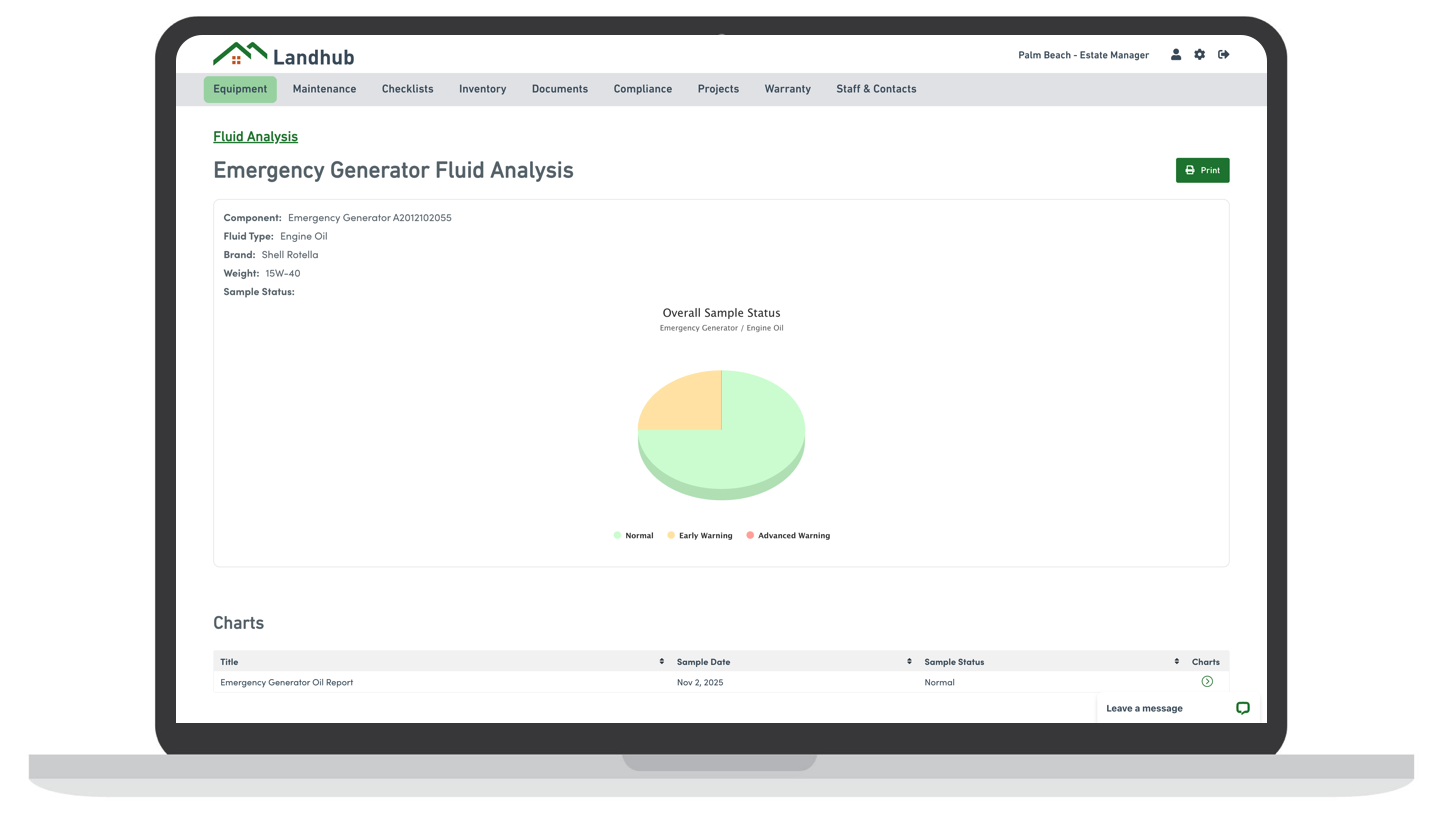Screen dimensions: 1447x824
Task: Click the logout arrow icon
Action: (x=1223, y=55)
